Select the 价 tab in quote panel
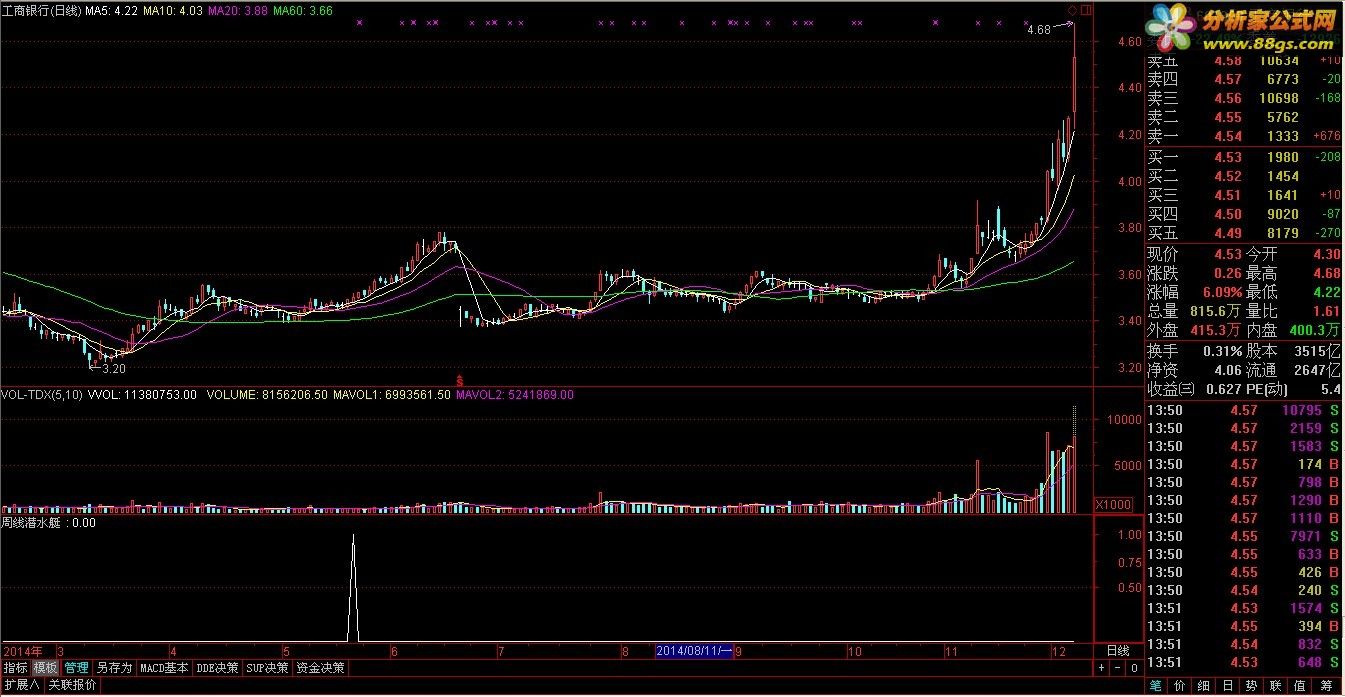 [x=1181, y=685]
